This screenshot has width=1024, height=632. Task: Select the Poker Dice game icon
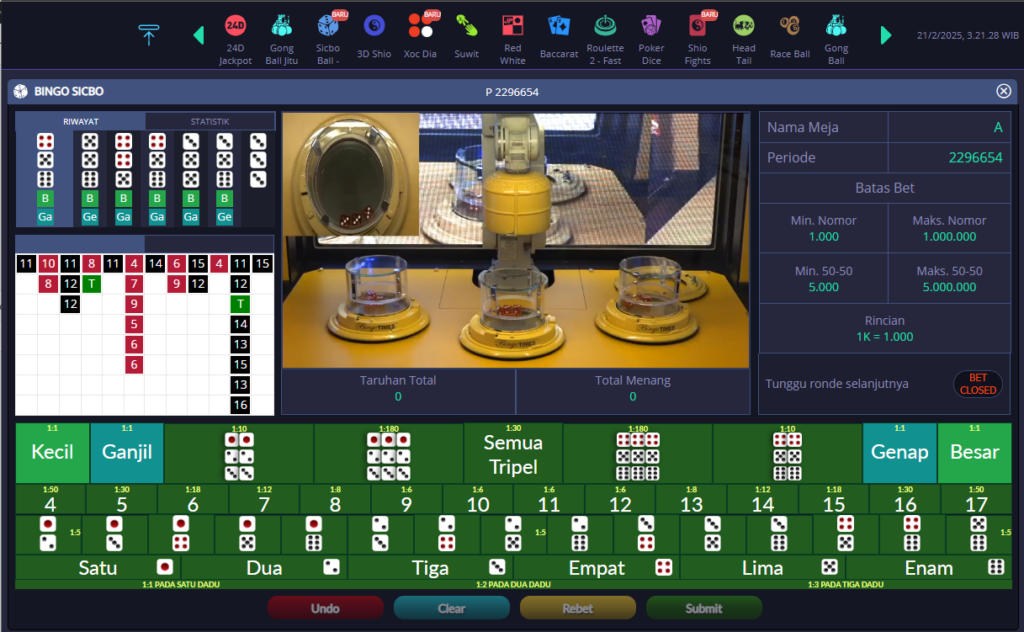coord(651,39)
